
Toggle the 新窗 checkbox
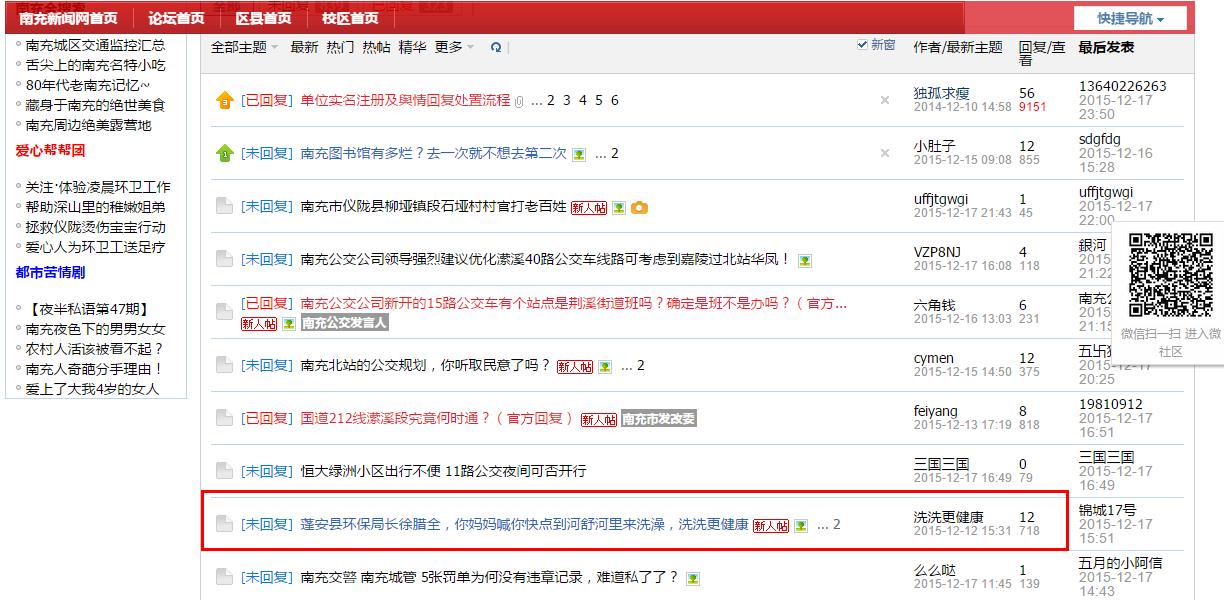(x=863, y=45)
